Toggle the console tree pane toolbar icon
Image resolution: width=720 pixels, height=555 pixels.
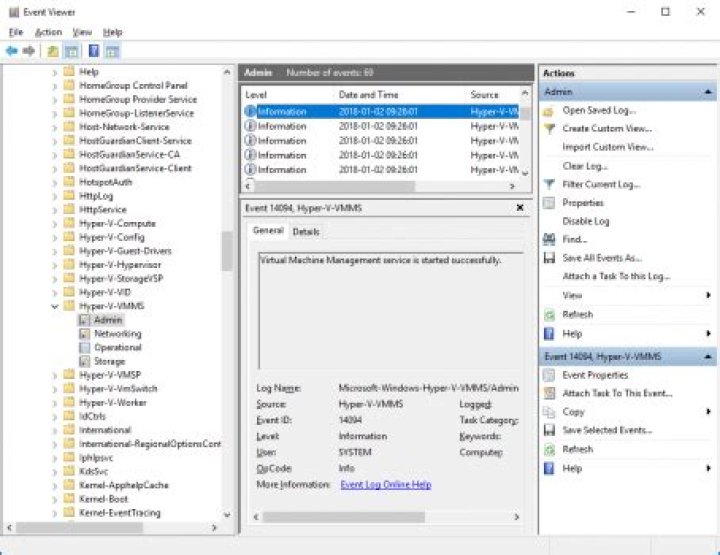(72, 51)
